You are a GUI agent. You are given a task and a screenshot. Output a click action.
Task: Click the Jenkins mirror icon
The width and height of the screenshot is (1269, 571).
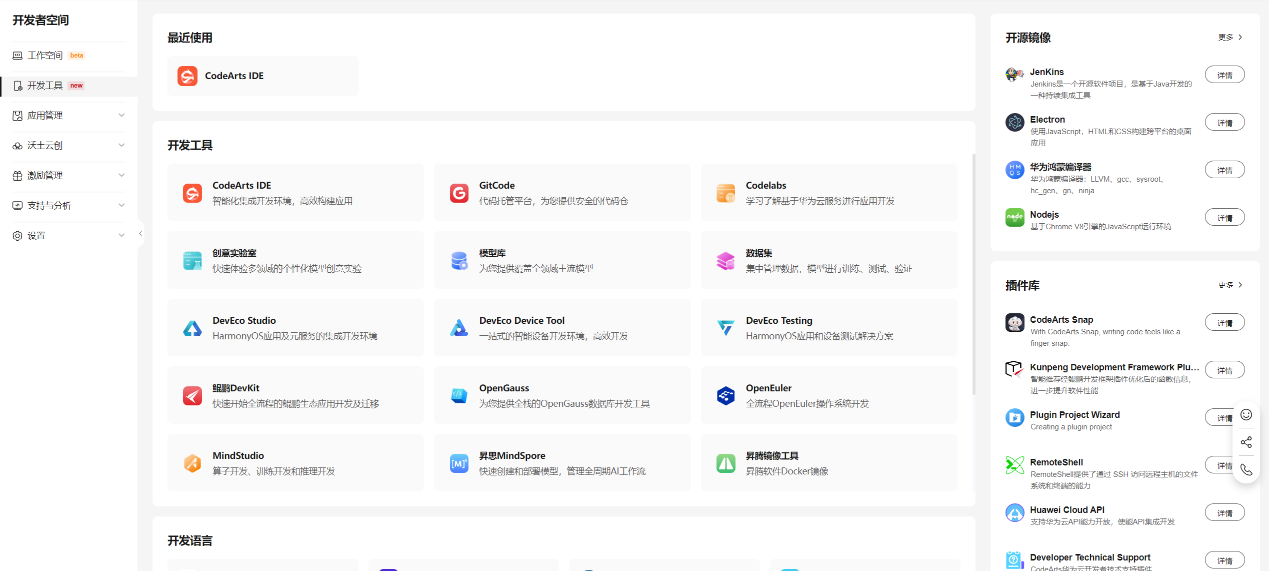1014,75
